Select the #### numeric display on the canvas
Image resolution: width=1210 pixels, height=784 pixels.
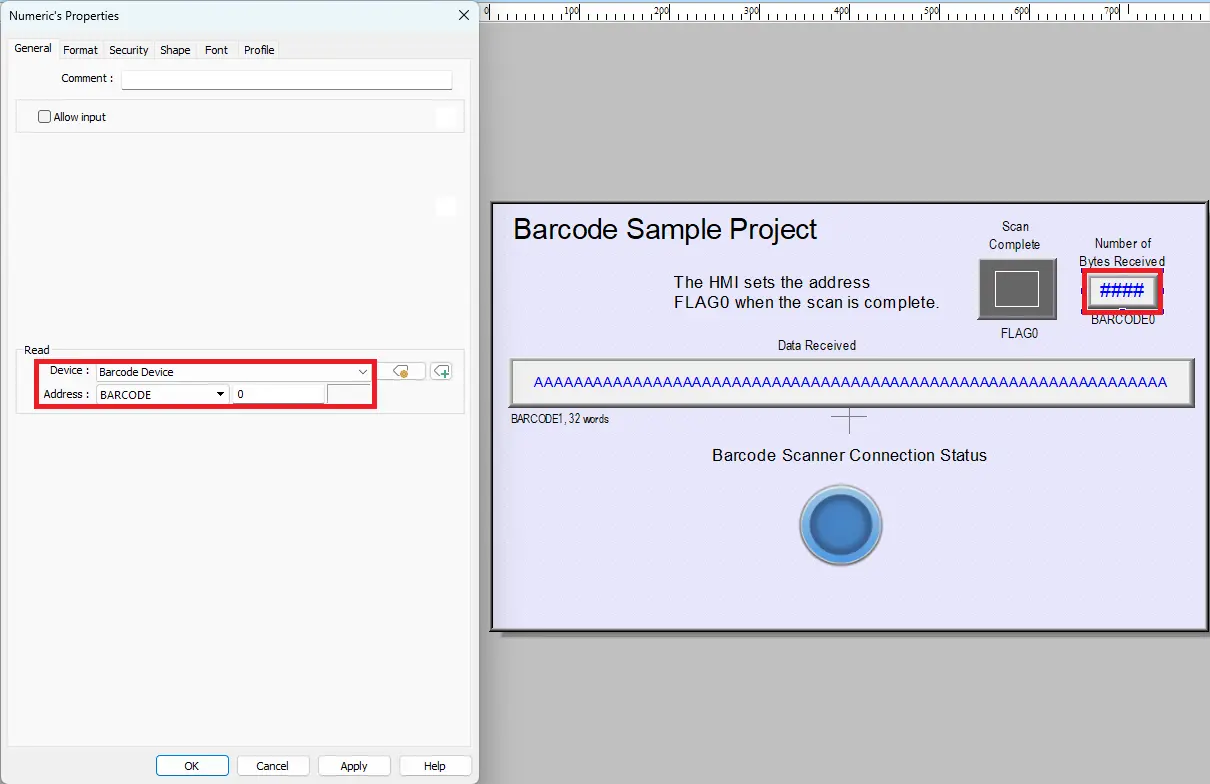click(1121, 290)
